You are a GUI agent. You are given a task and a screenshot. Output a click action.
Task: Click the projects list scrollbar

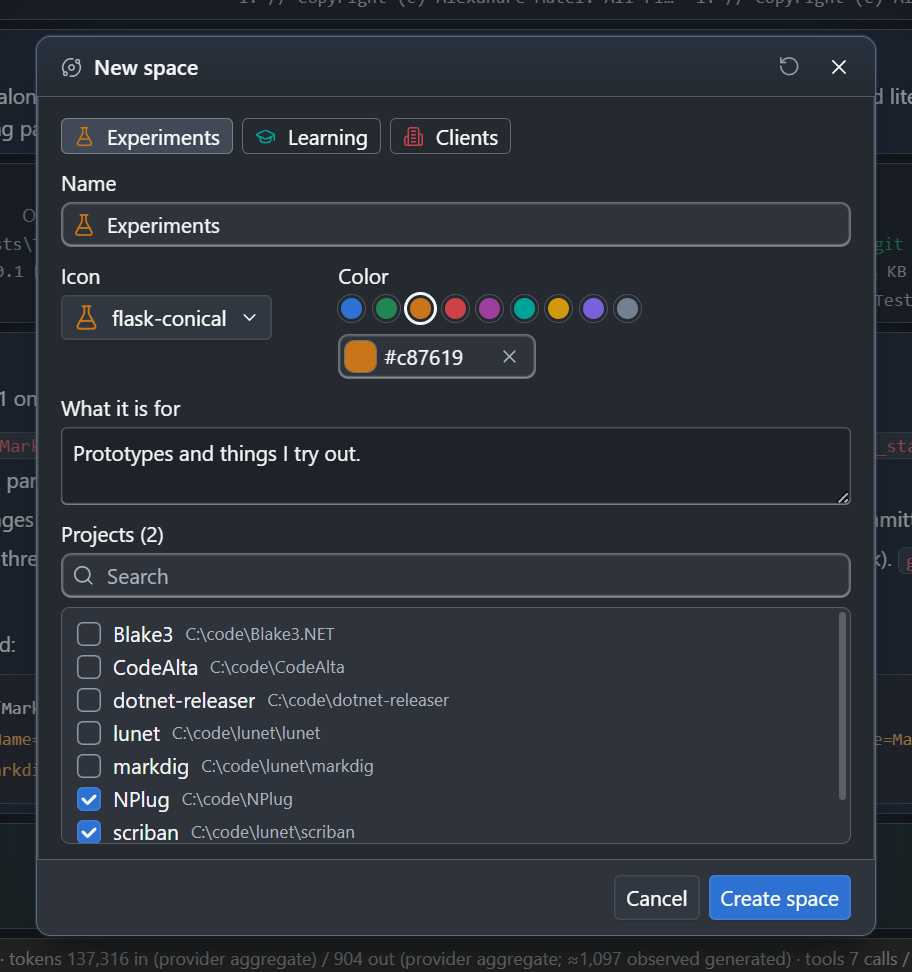click(842, 705)
